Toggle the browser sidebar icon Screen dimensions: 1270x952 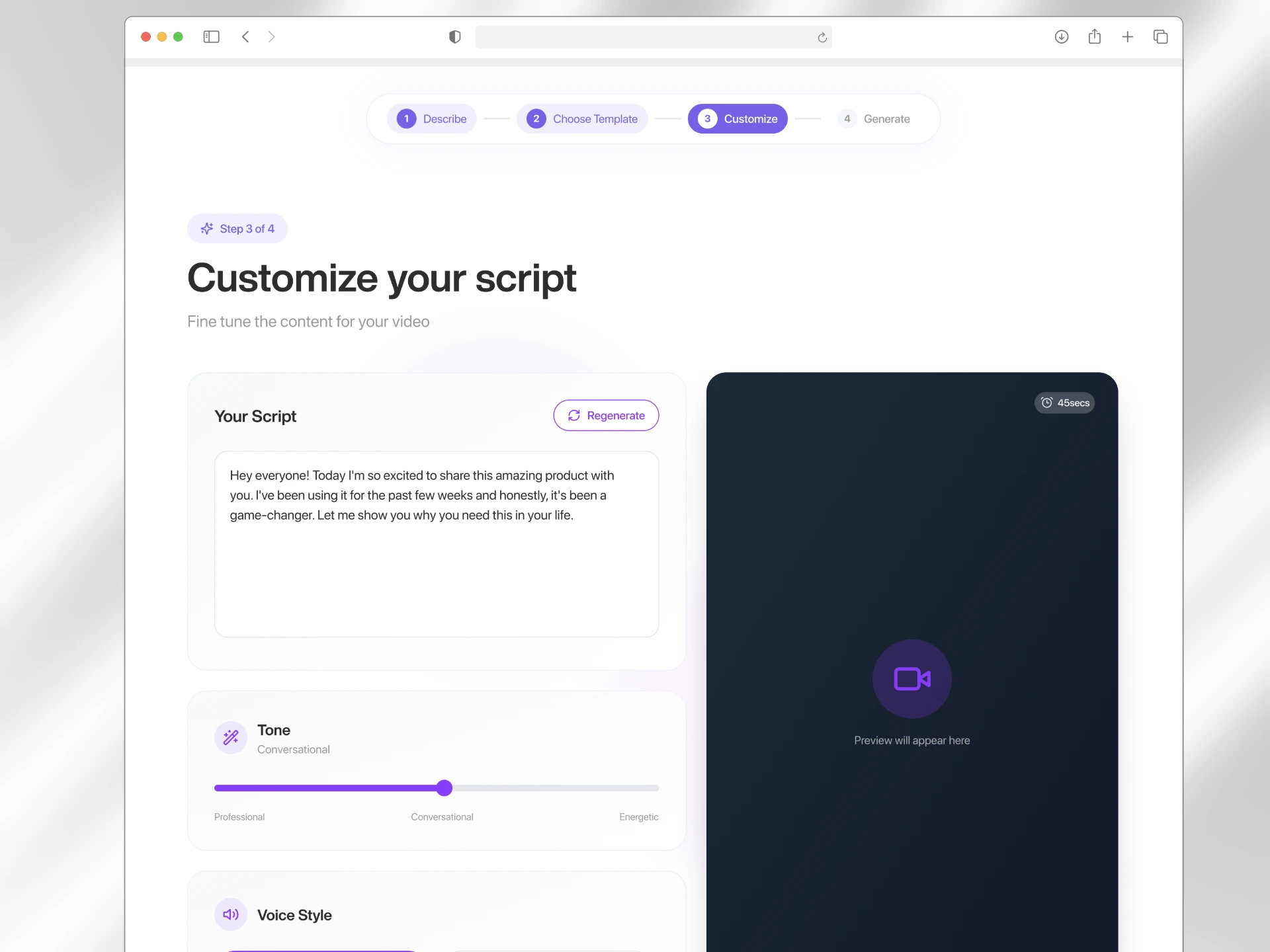211,37
